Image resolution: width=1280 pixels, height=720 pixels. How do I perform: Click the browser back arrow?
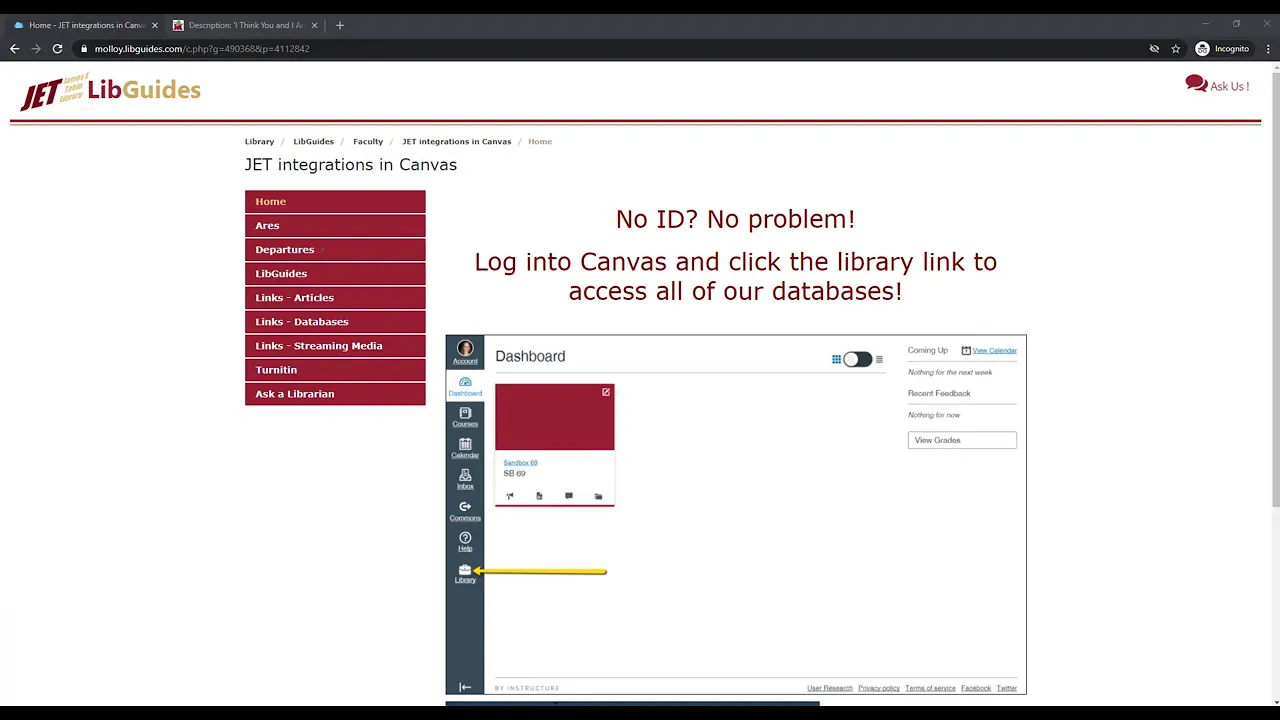click(15, 48)
